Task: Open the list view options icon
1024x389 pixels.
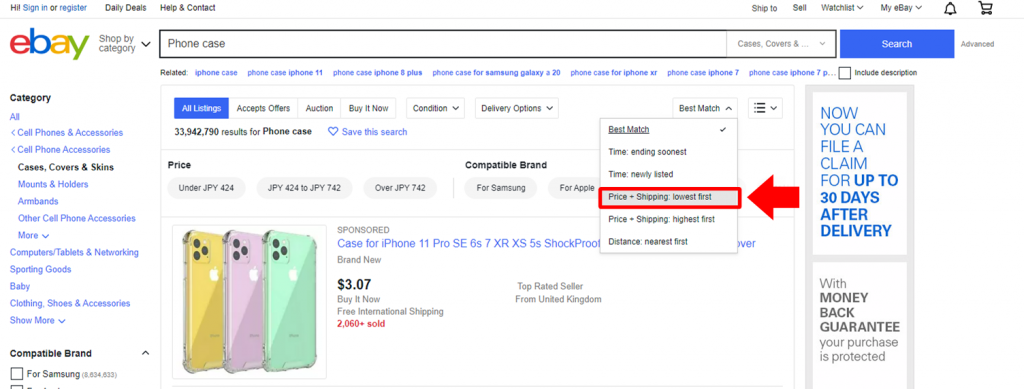Action: (765, 108)
